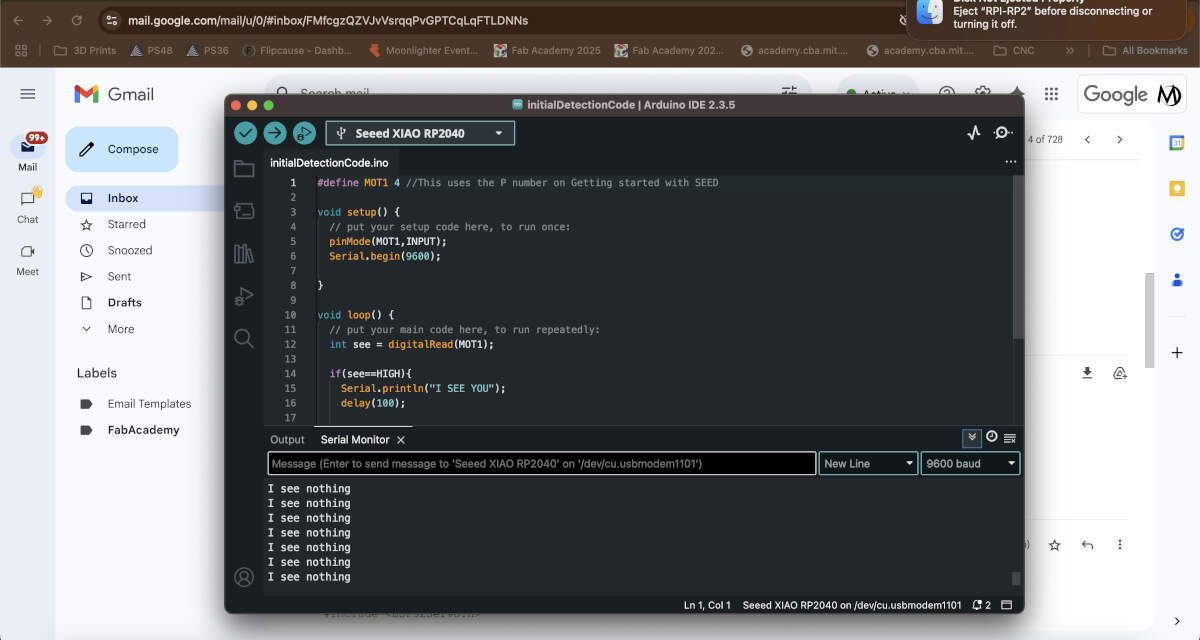Open the Sketchbook folder sidebar icon
The height and width of the screenshot is (640, 1200).
click(x=244, y=168)
